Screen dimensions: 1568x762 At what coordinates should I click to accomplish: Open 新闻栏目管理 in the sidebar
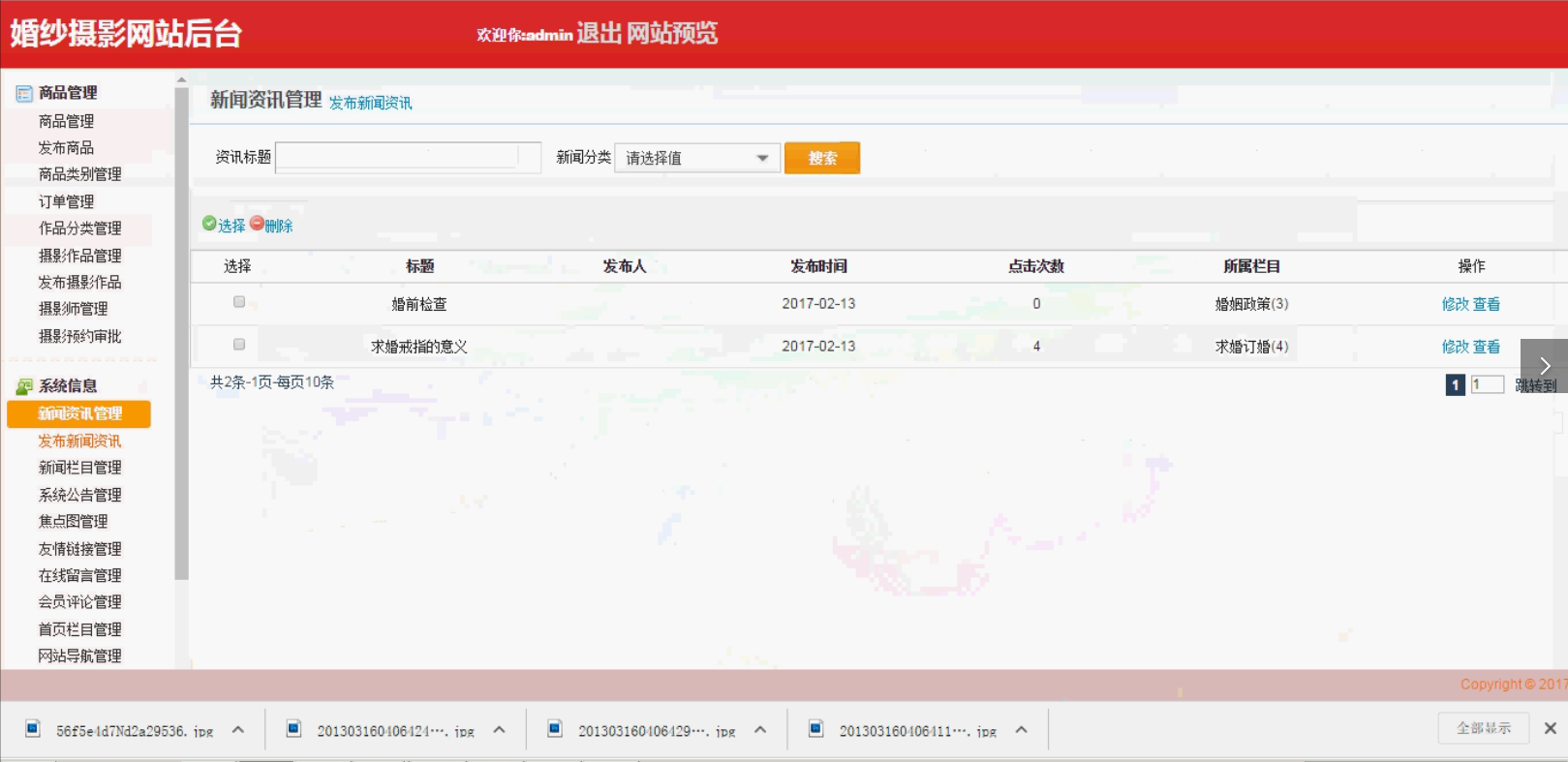tap(79, 468)
